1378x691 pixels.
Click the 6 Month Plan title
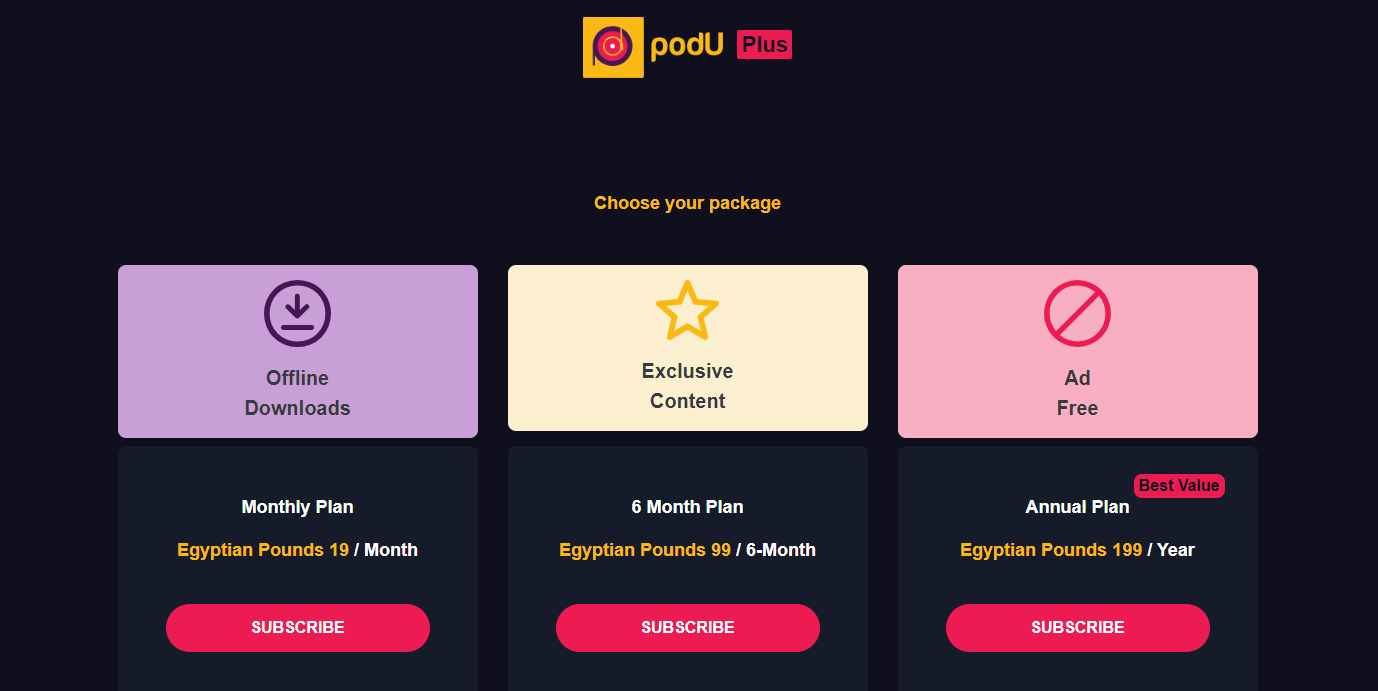(x=688, y=507)
